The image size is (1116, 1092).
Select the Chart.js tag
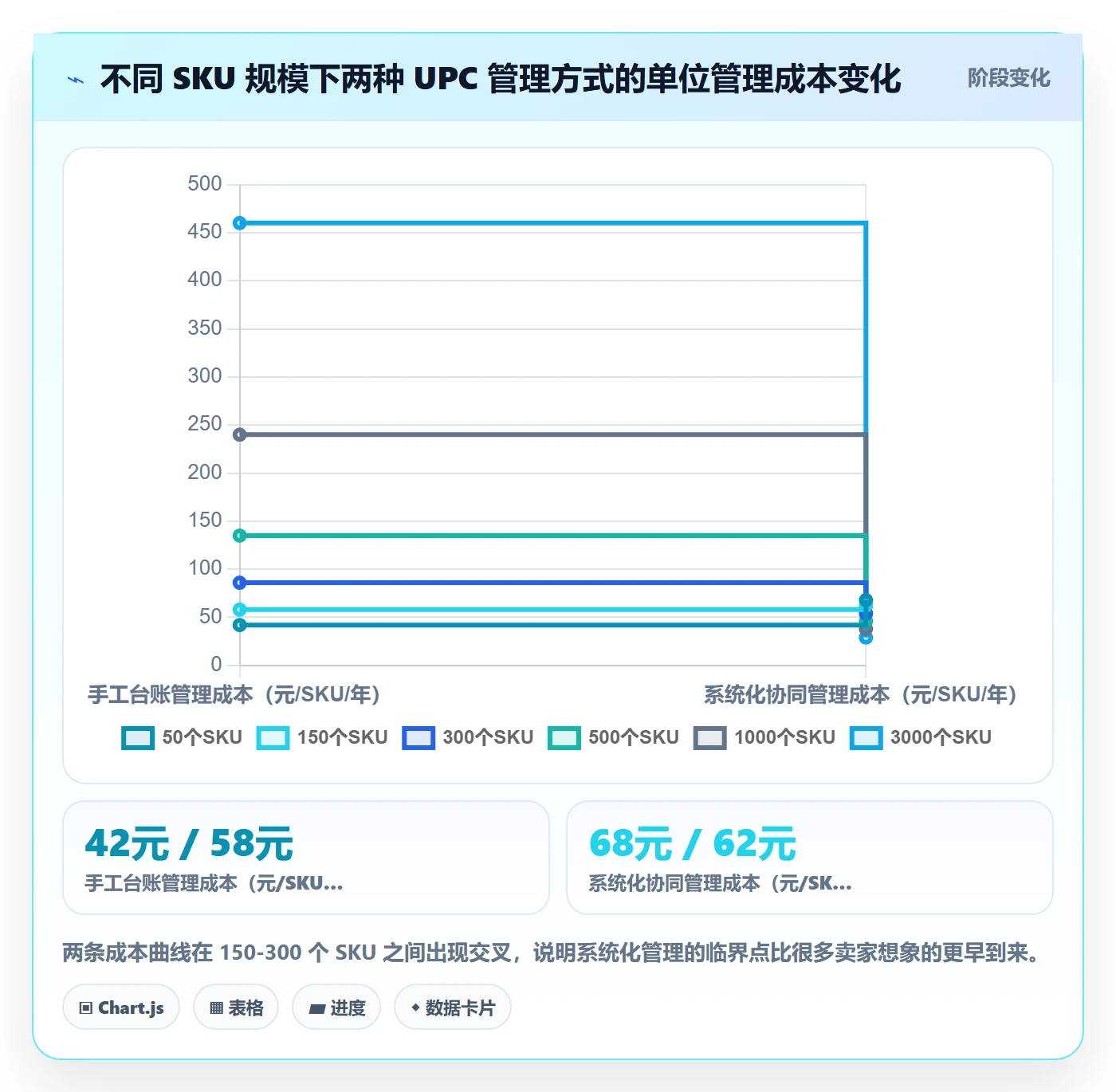pos(121,1008)
